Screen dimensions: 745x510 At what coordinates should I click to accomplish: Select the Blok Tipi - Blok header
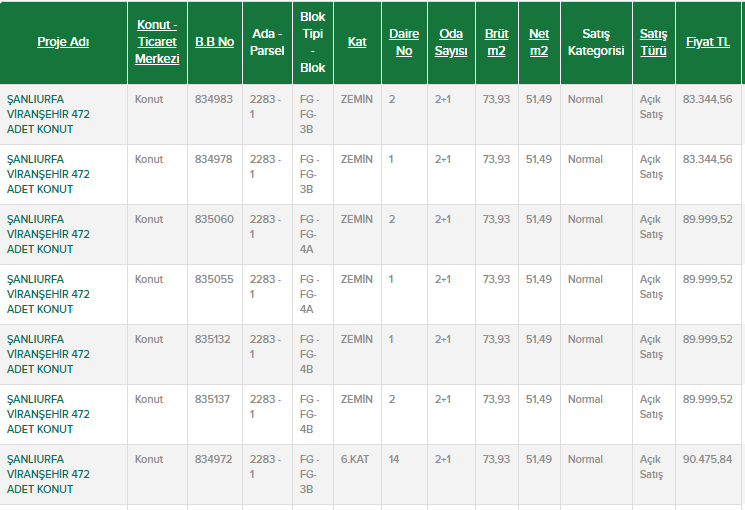pos(312,42)
